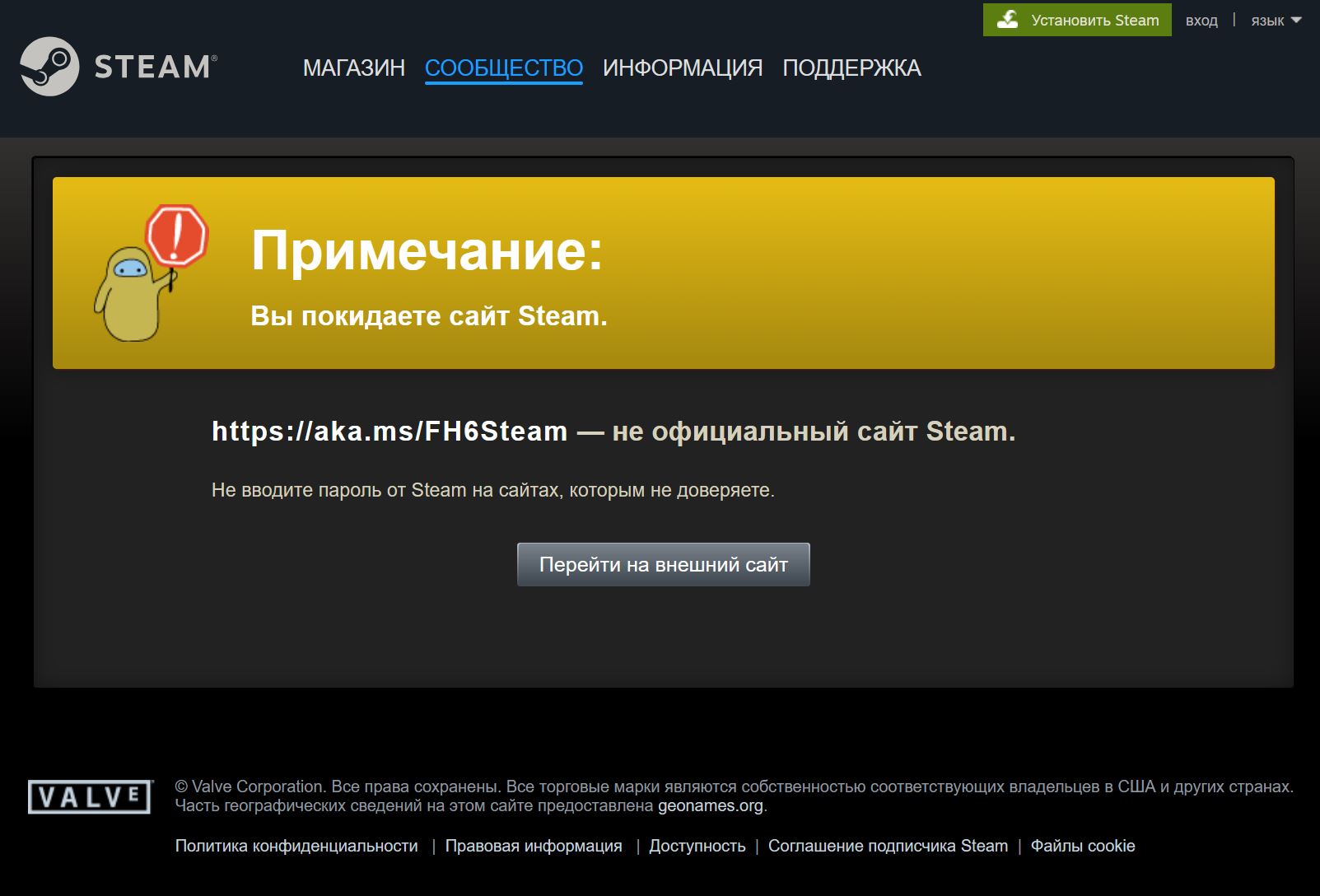The height and width of the screenshot is (896, 1320).
Task: Open Правовая информация link
Action: tap(534, 846)
